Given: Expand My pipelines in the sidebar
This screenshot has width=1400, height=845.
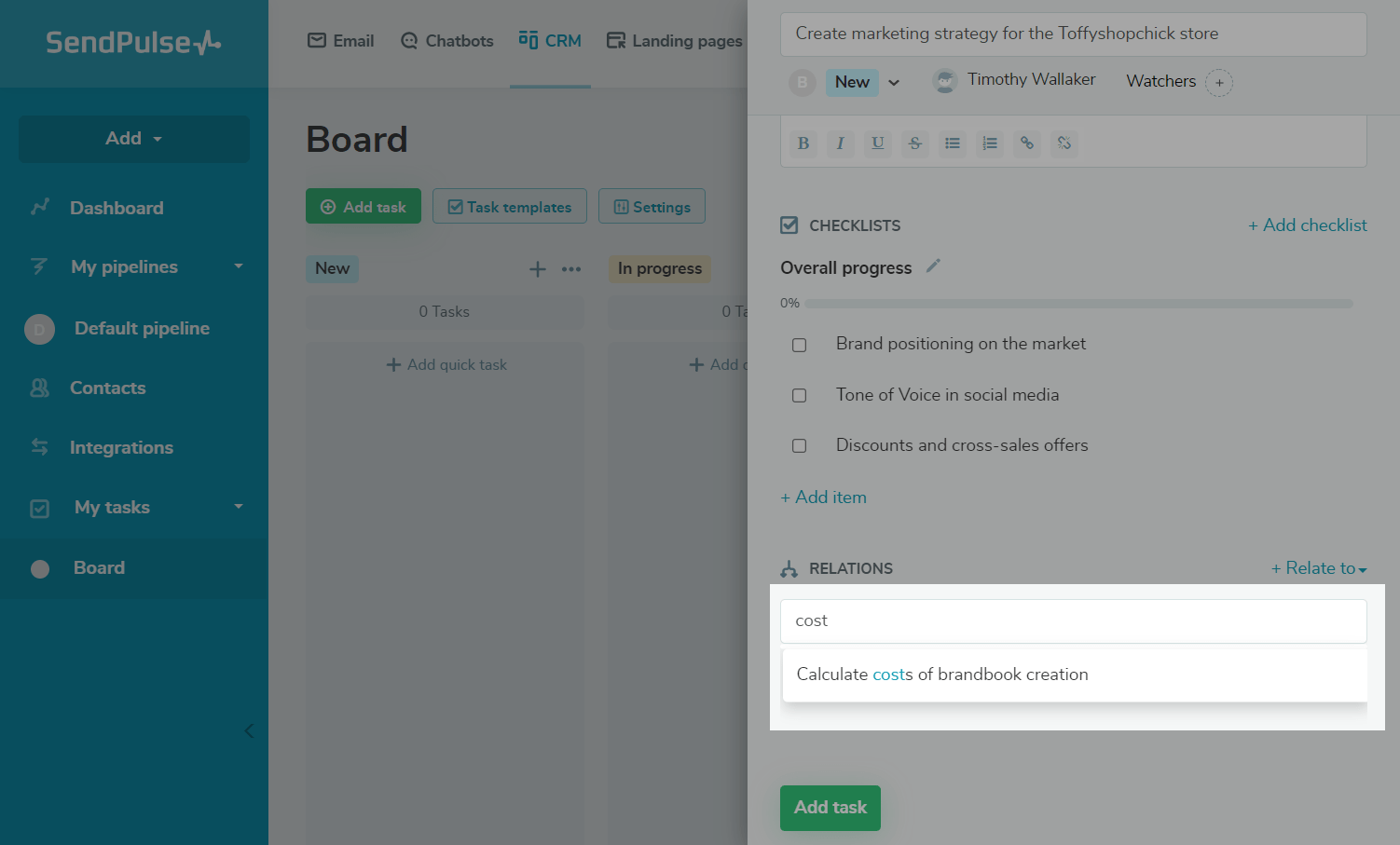Looking at the screenshot, I should (239, 266).
